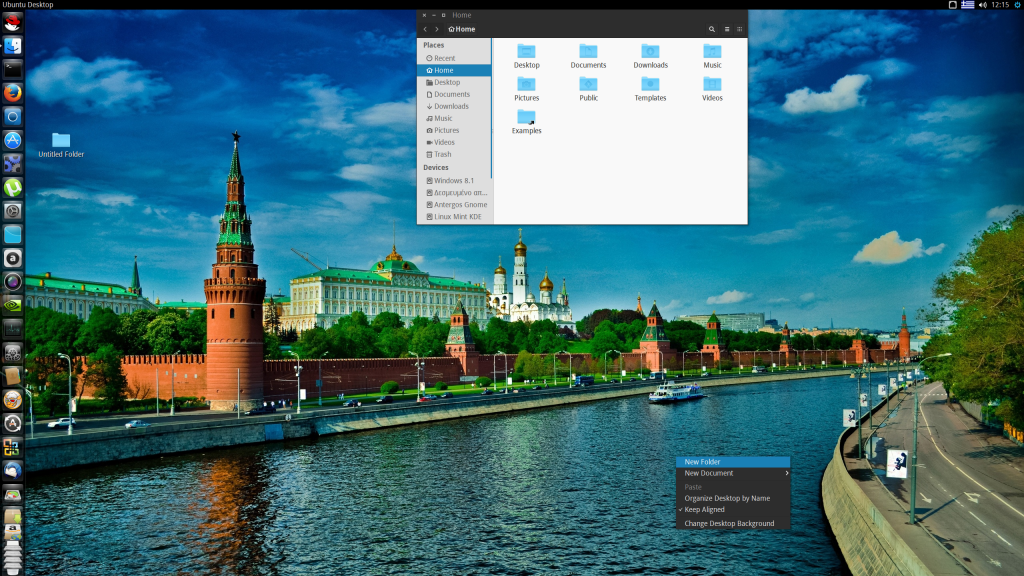Expand the New Document submenu arrow

[x=786, y=473]
